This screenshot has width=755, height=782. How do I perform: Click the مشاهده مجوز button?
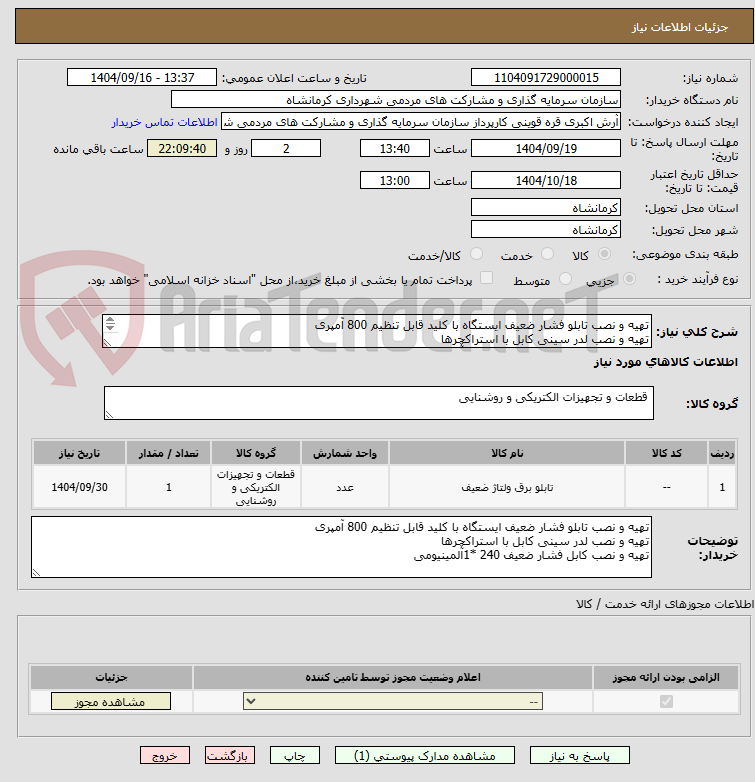pyautogui.click(x=111, y=701)
